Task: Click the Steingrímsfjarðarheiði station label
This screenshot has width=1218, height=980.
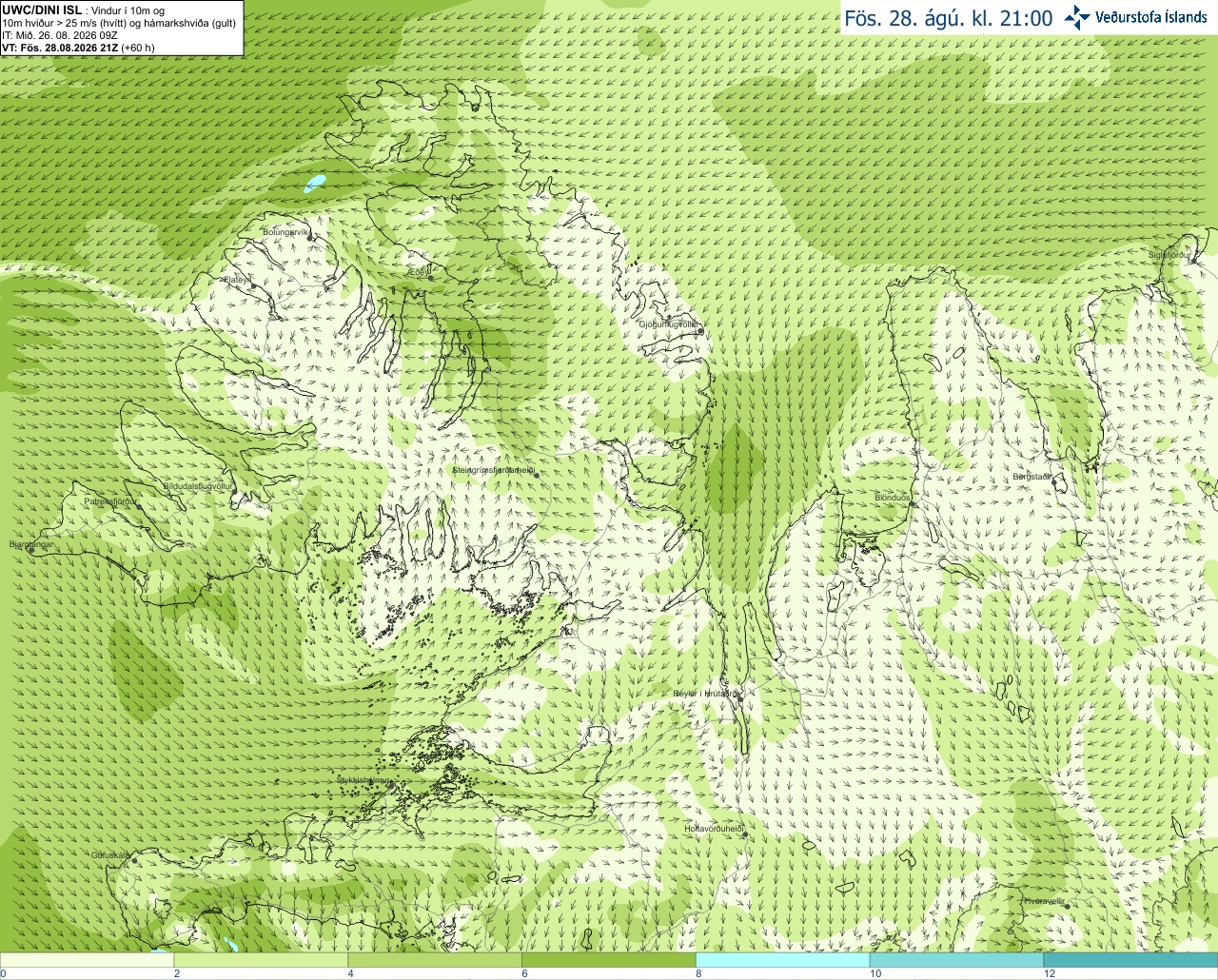Action: 492,470
